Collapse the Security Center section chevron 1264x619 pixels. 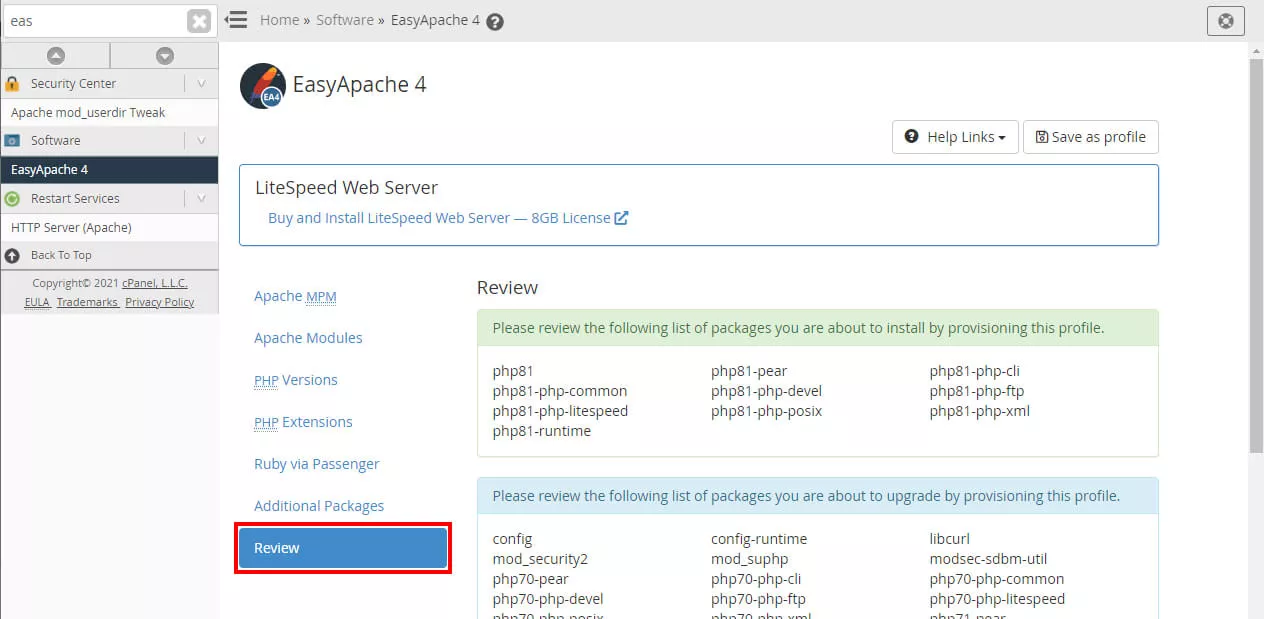[201, 84]
